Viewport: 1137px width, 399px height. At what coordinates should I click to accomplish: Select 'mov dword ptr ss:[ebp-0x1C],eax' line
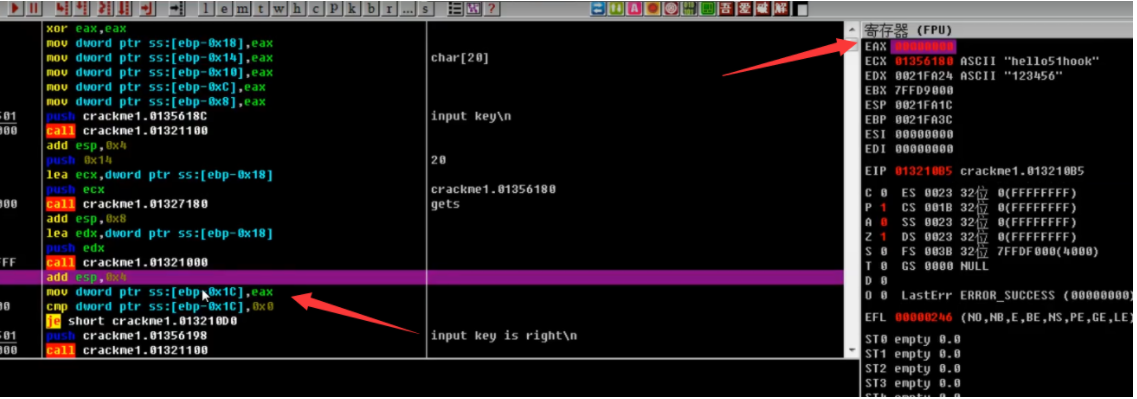coord(160,292)
